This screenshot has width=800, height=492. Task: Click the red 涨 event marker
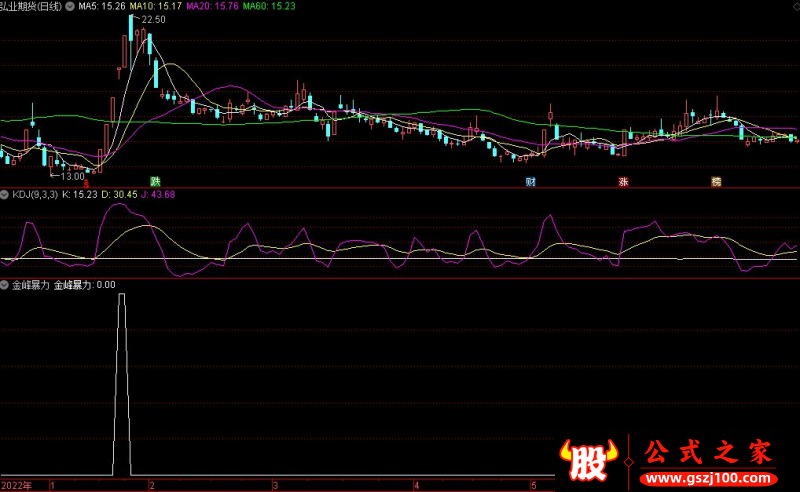tap(623, 181)
